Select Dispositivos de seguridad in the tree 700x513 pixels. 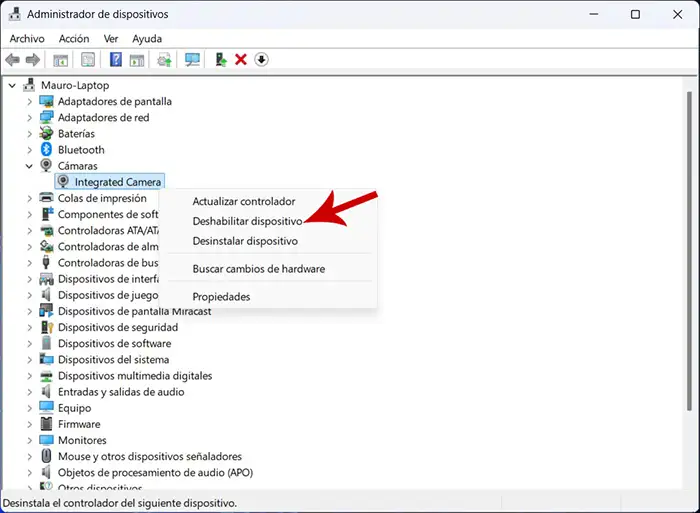[117, 327]
